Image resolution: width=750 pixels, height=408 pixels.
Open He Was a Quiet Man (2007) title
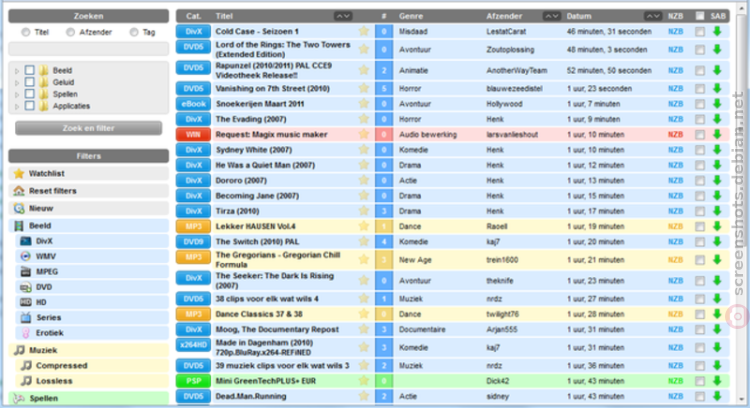(265, 165)
